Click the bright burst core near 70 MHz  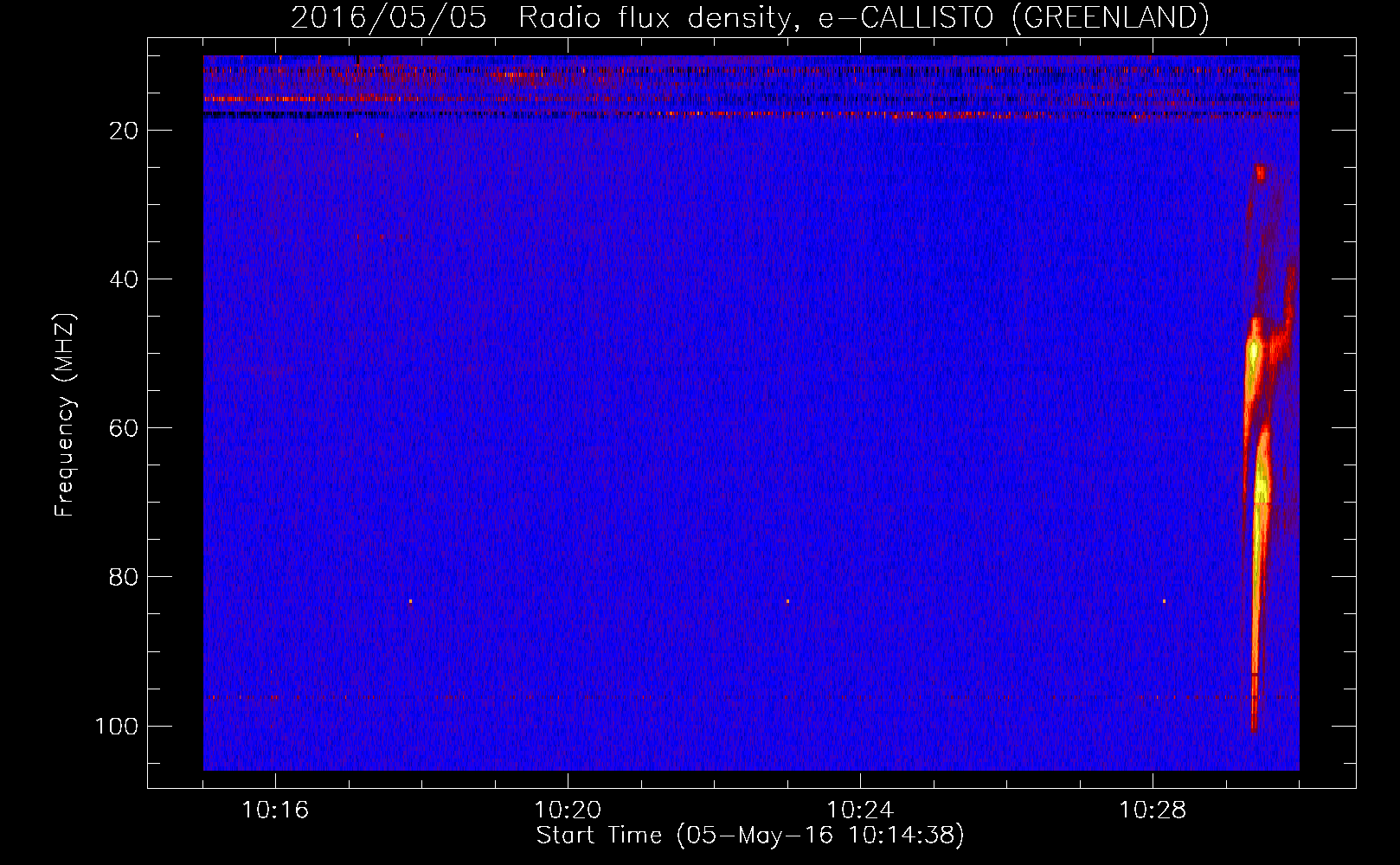pyautogui.click(x=1261, y=502)
